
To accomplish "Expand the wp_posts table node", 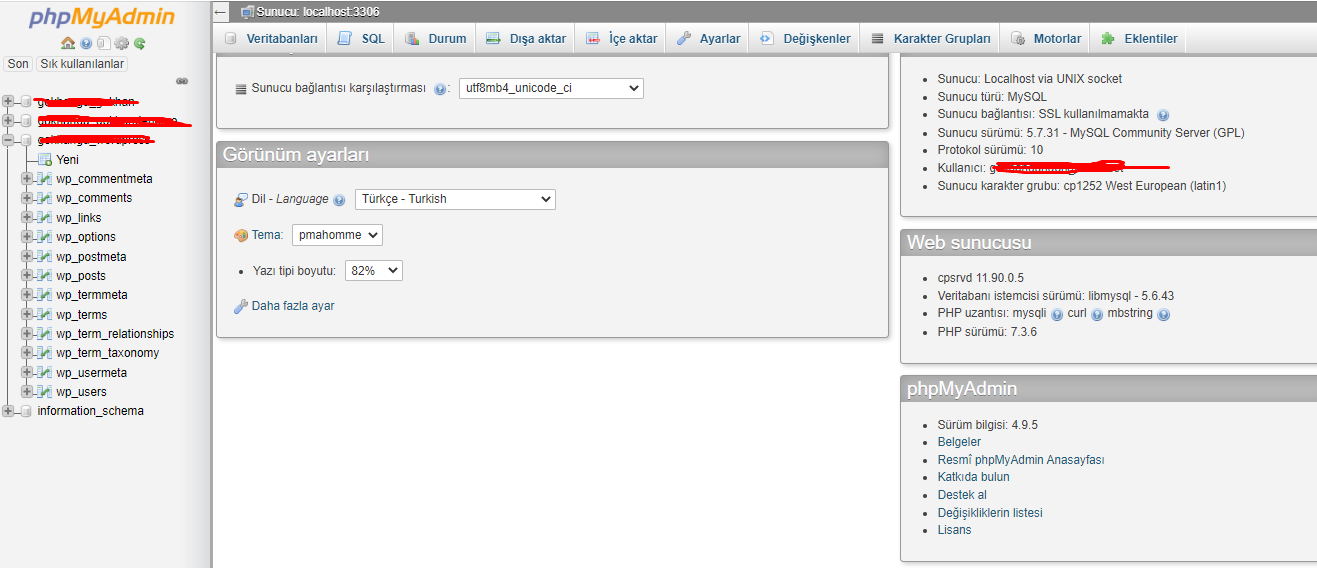I will (27, 276).
